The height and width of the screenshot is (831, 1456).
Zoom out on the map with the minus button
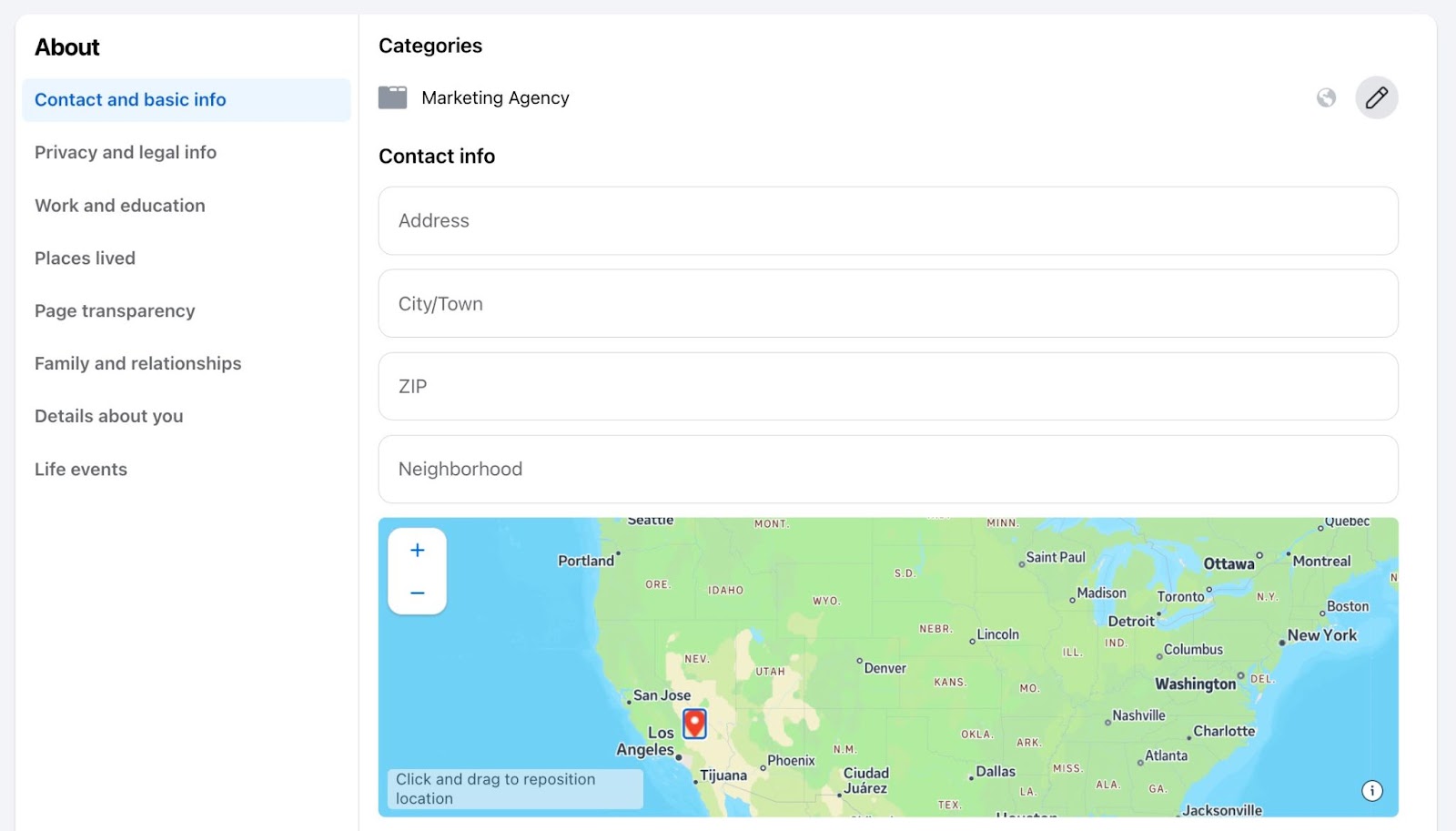[x=417, y=592]
